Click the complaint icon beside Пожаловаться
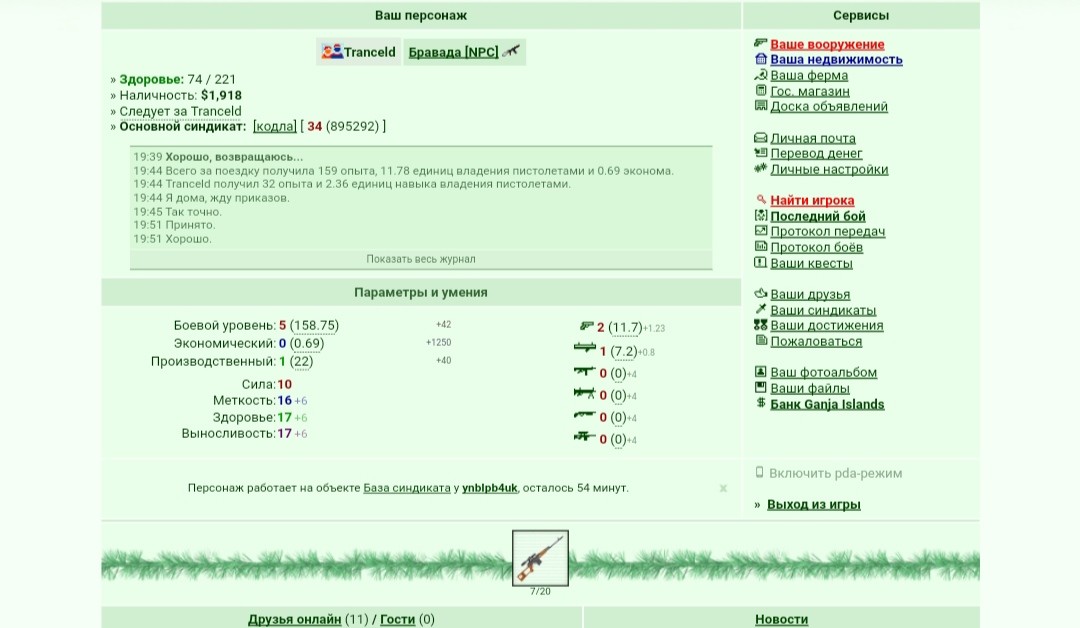The image size is (1080, 628). (x=760, y=340)
